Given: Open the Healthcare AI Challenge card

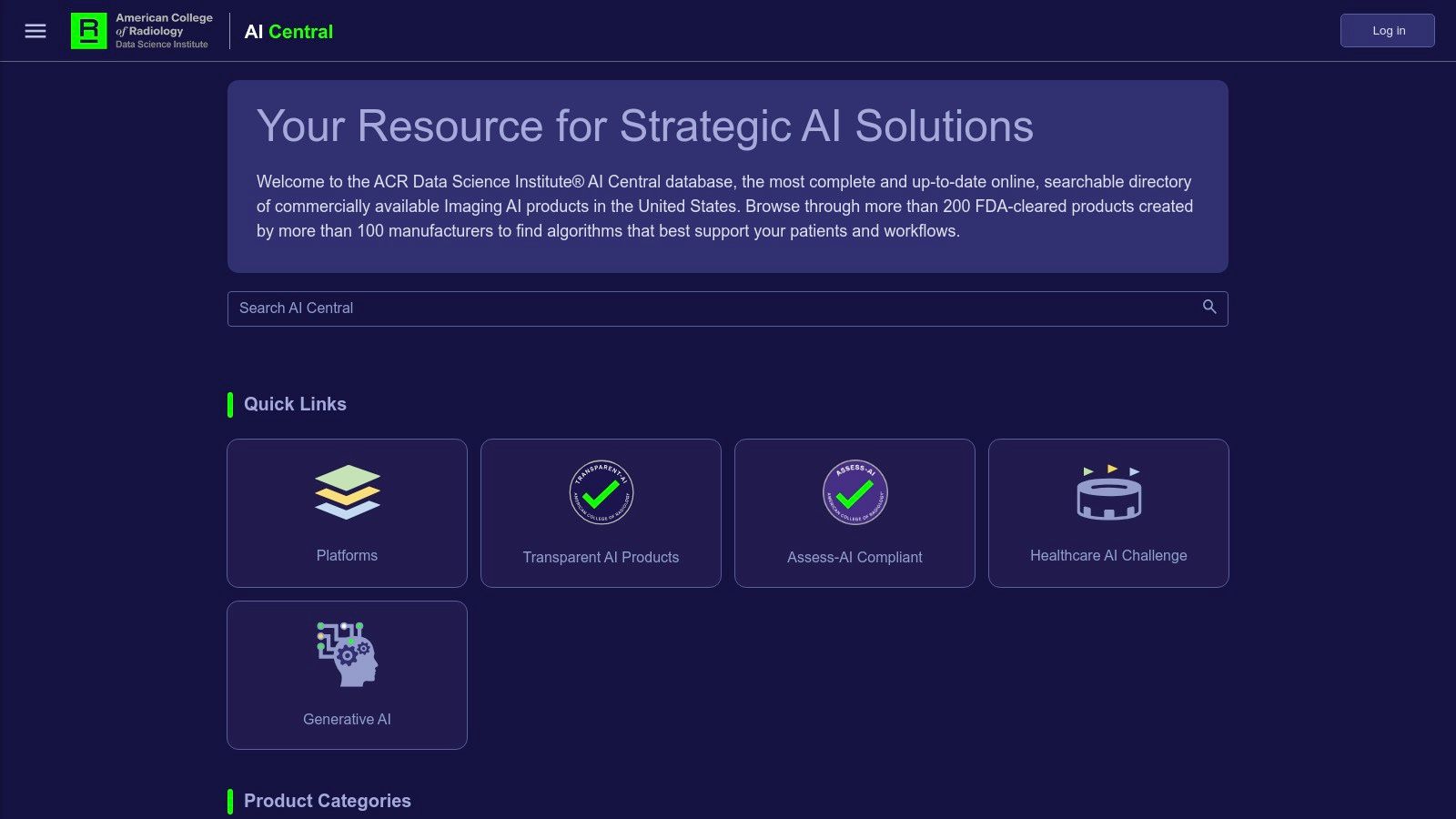Looking at the screenshot, I should [x=1108, y=512].
